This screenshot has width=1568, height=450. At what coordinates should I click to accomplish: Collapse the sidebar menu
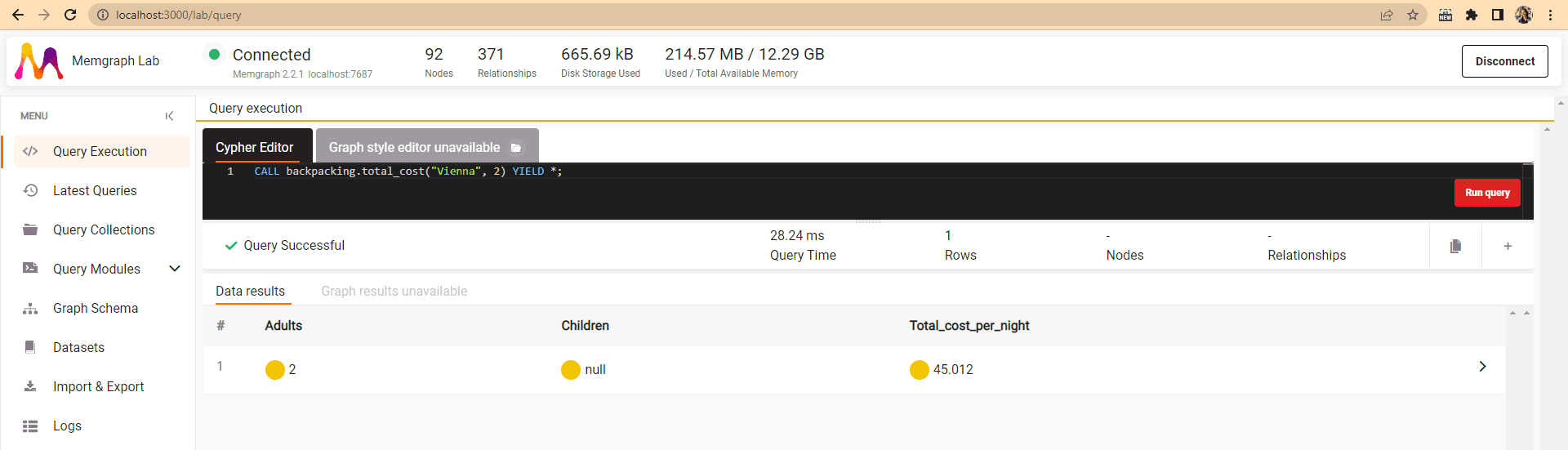tap(169, 116)
